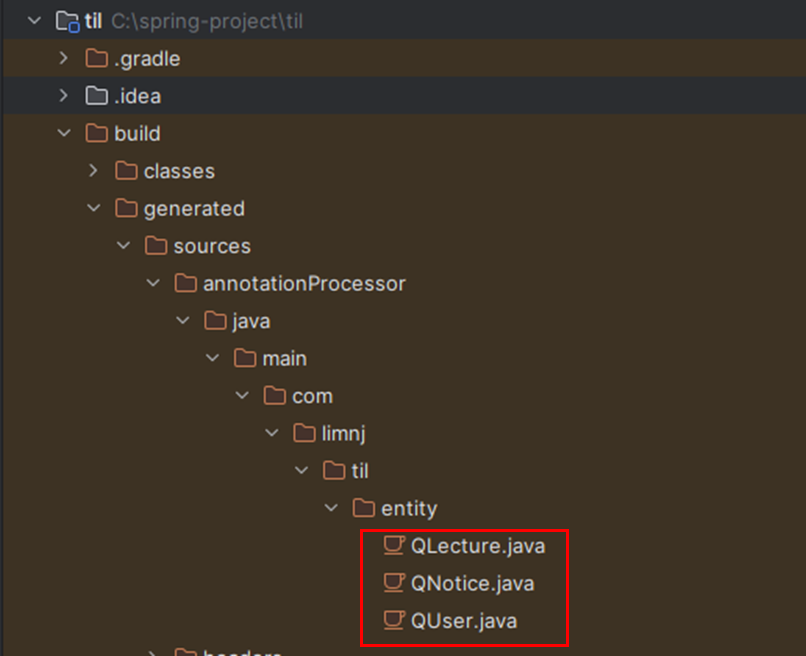Click the java folder icon
This screenshot has width=806, height=656.
point(215,321)
